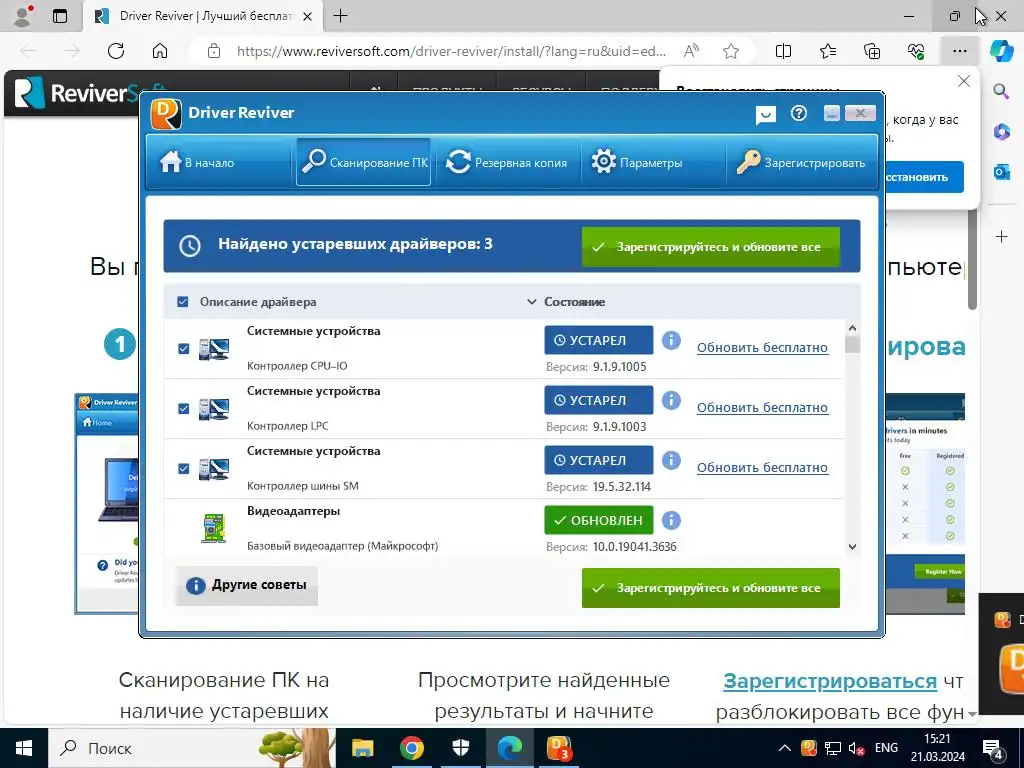Viewport: 1024px width, 768px height.
Task: Uncheck Контроллер CPU-IO driver checkbox
Action: pos(184,349)
